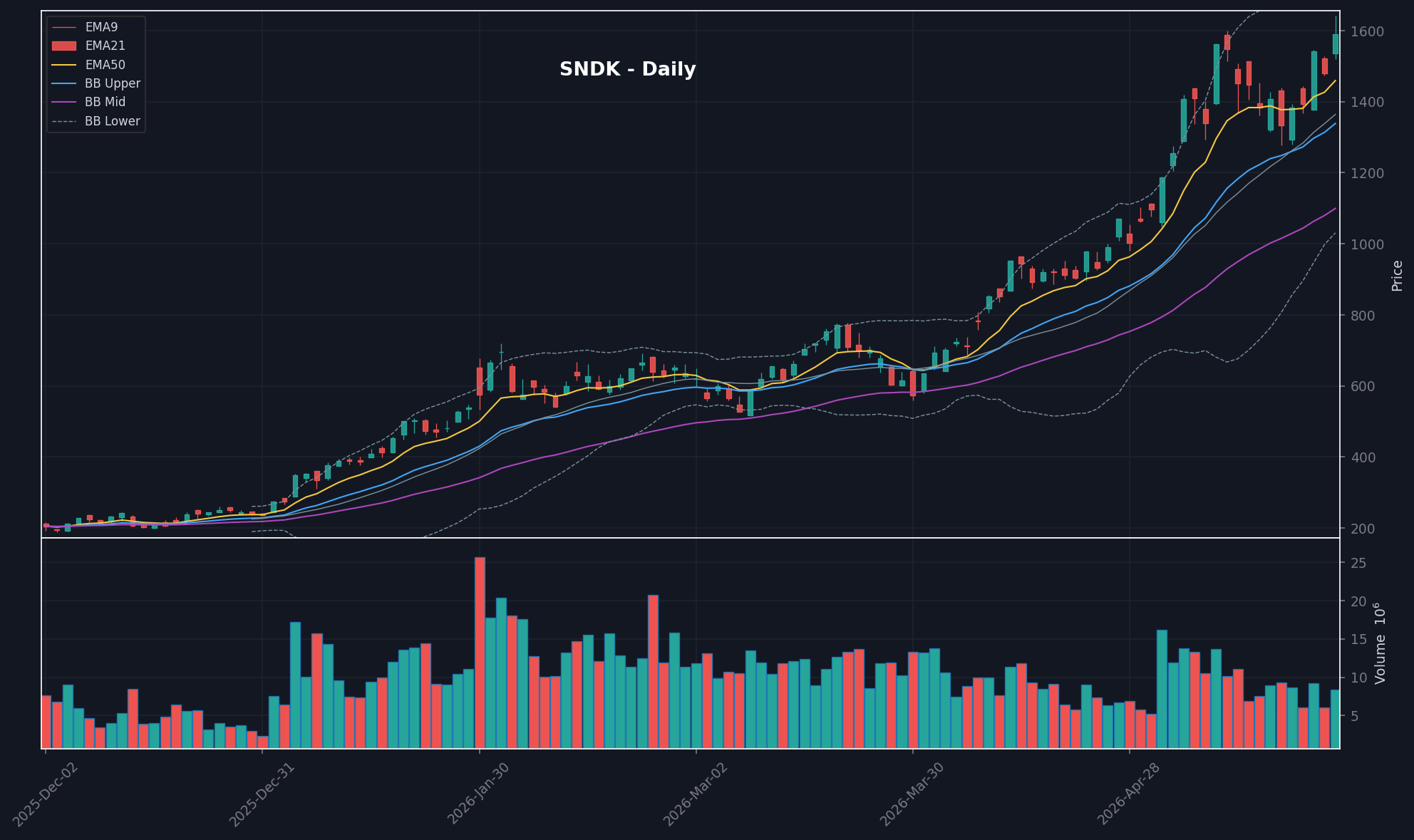This screenshot has width=1414, height=840.
Task: Click the SNDK - Daily chart title
Action: coord(627,69)
